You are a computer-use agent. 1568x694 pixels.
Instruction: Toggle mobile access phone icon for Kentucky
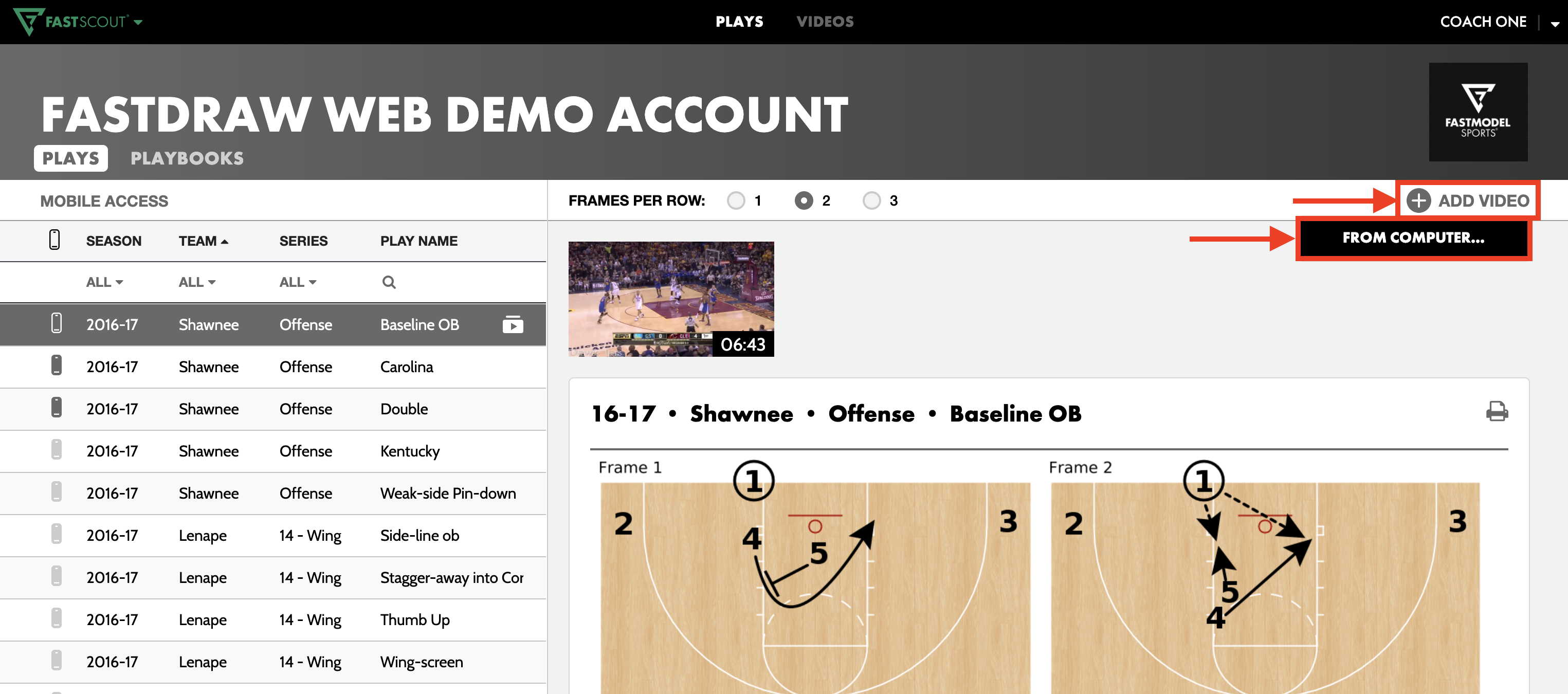click(56, 450)
